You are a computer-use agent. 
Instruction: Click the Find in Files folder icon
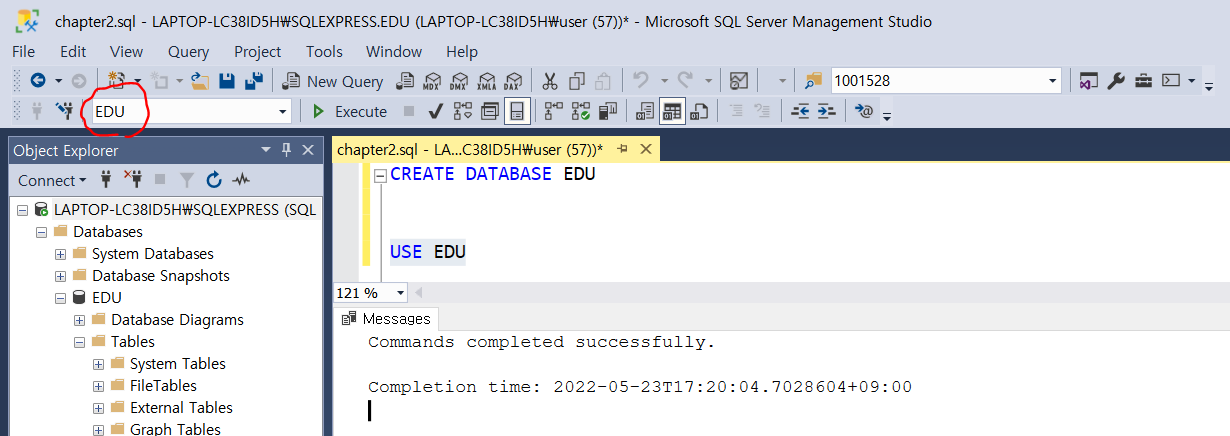coord(813,81)
